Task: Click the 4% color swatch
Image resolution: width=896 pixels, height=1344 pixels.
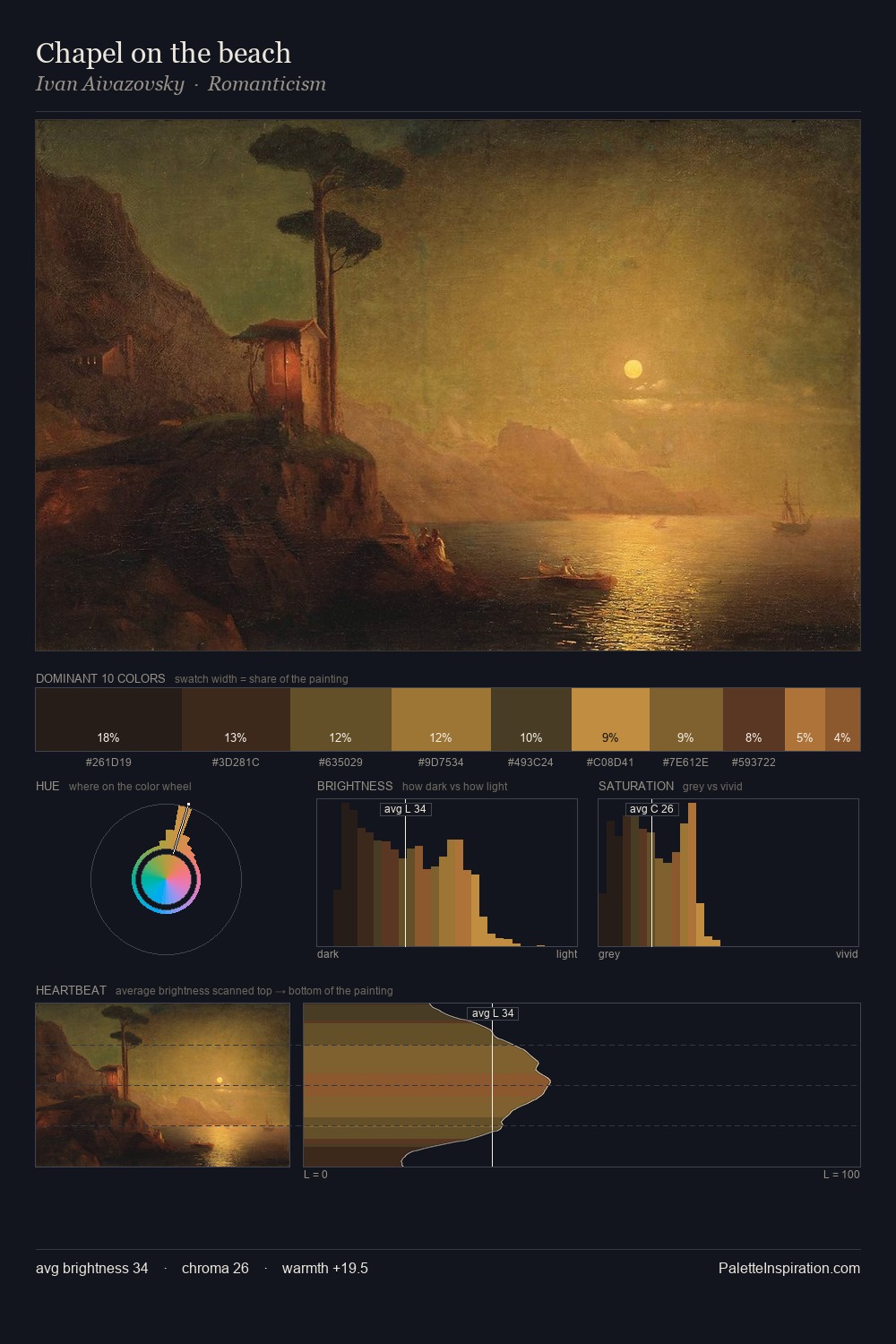Action: point(842,719)
